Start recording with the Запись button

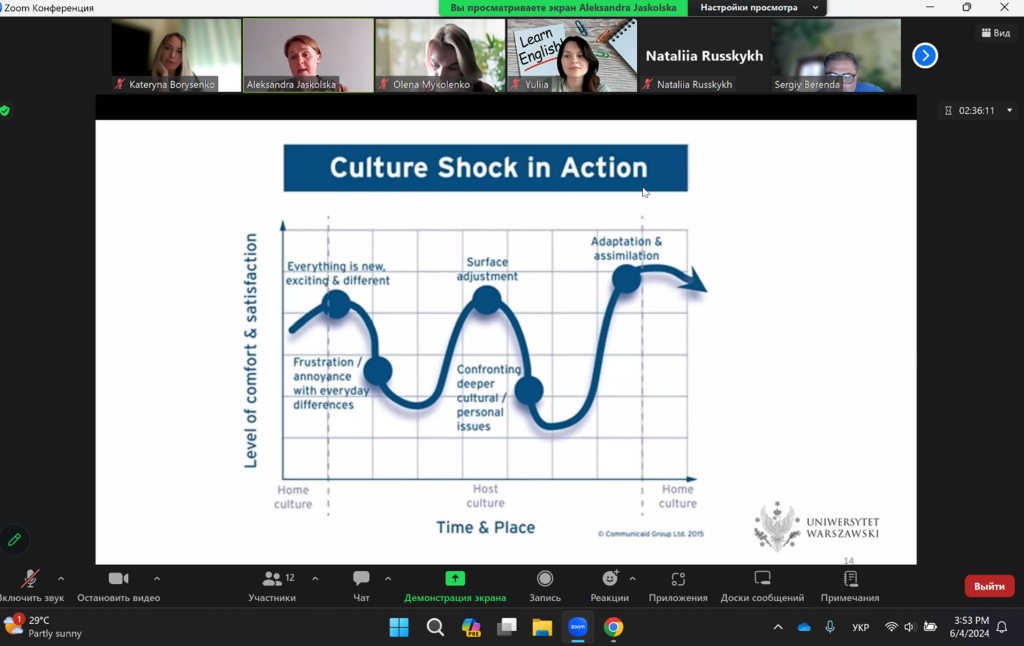[545, 579]
